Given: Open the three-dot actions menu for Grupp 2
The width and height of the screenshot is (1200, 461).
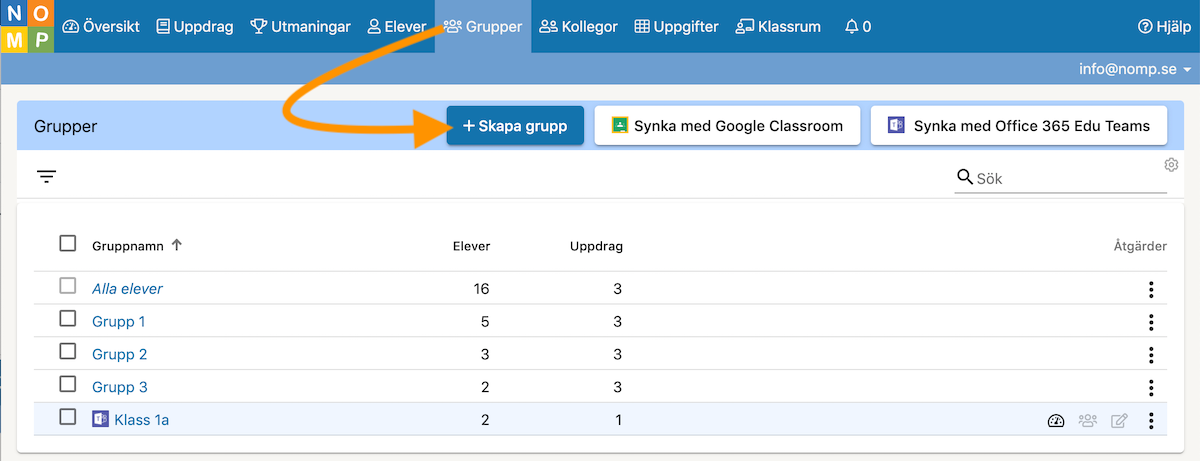Looking at the screenshot, I should click(x=1152, y=355).
